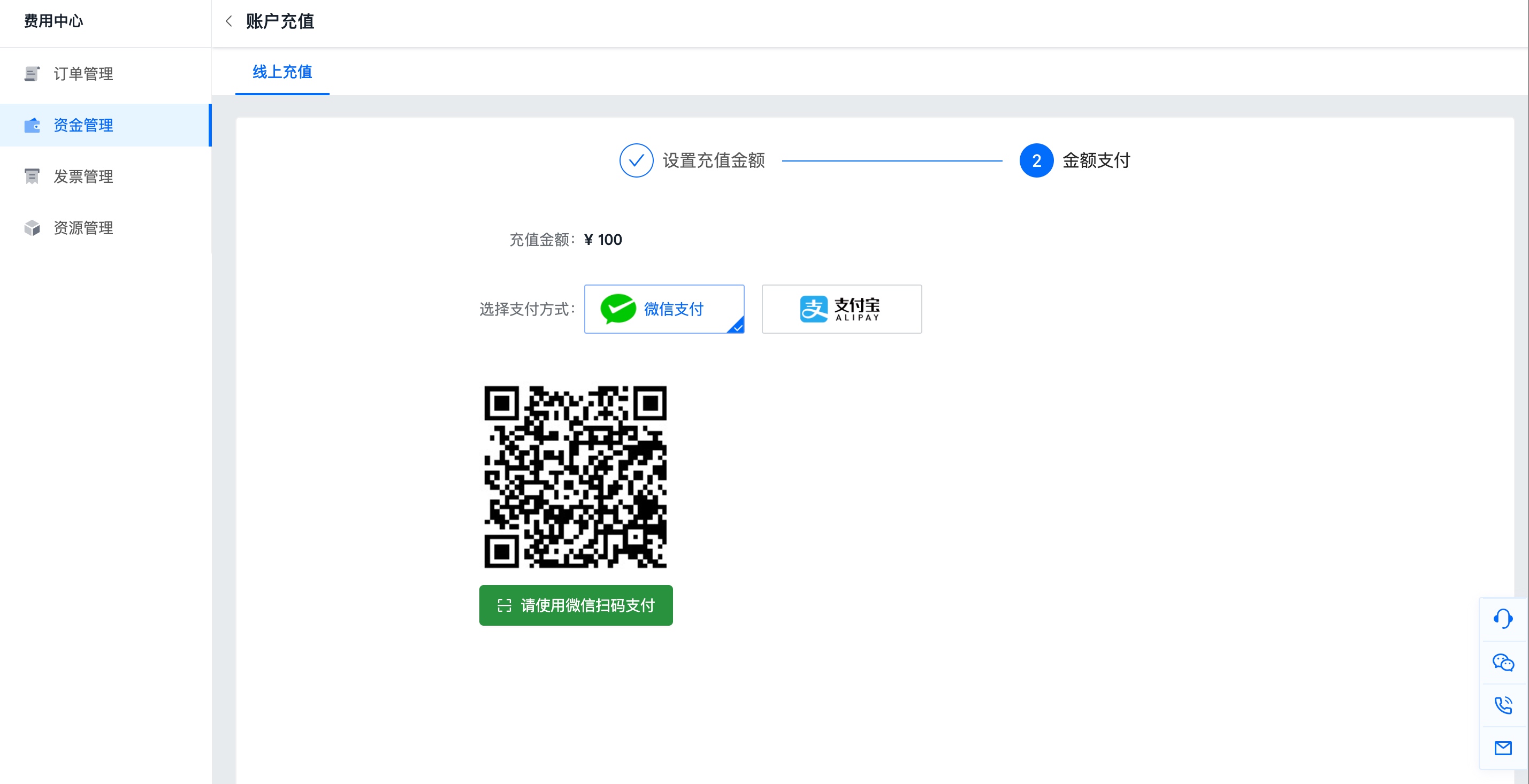
Task: Select 微信支付 as payment method
Action: [664, 309]
